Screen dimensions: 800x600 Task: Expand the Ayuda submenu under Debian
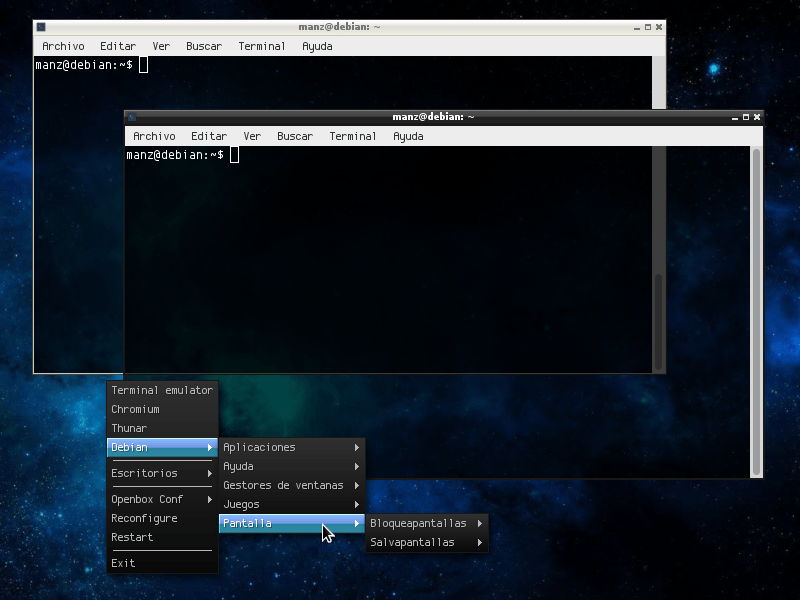(292, 466)
